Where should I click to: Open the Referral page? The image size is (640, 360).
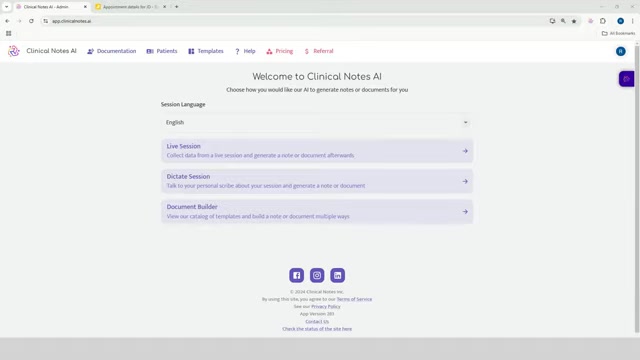pyautogui.click(x=319, y=51)
